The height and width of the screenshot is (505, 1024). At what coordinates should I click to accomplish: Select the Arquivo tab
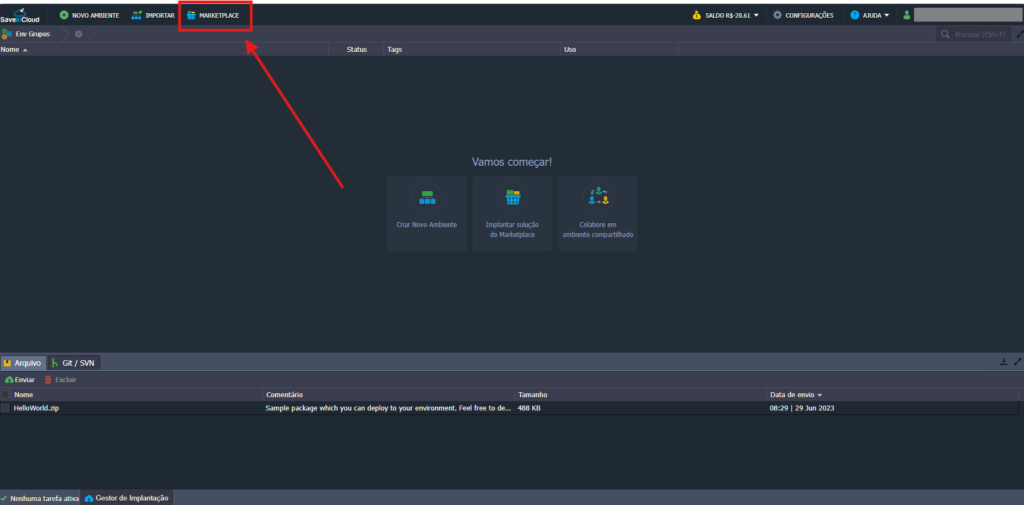pos(22,362)
